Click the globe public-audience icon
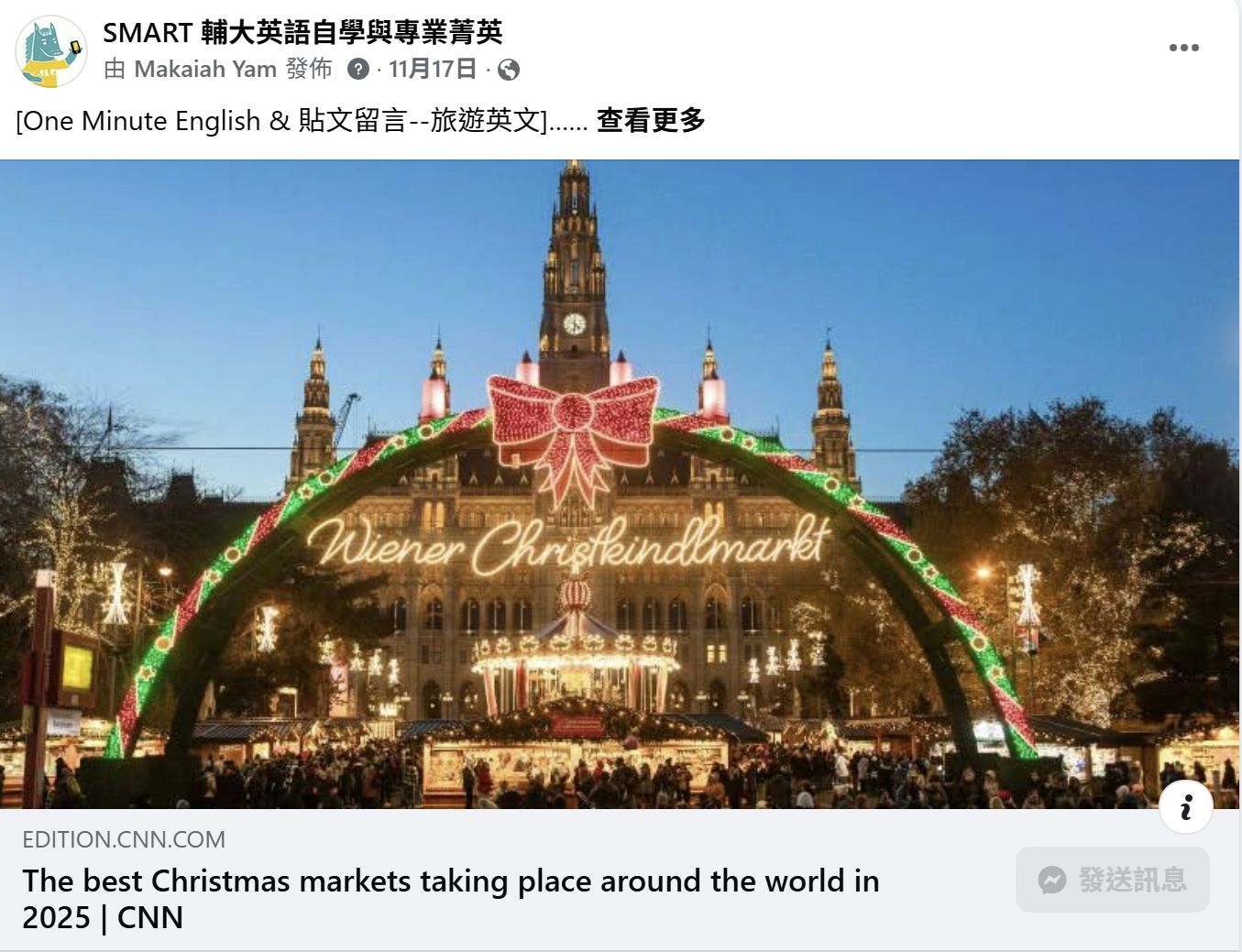This screenshot has height=952, width=1242. point(508,70)
